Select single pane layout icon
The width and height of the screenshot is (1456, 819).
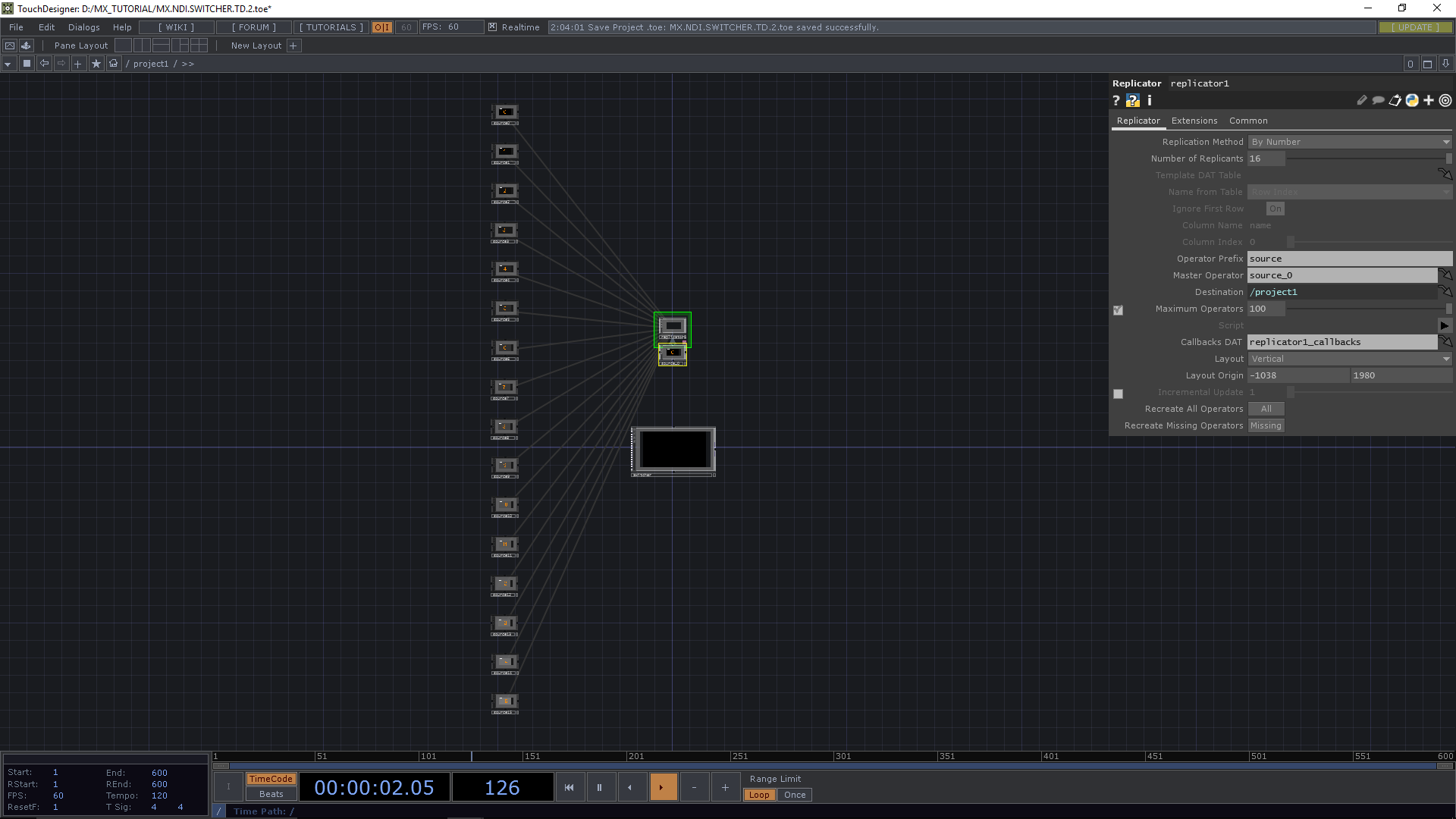pos(123,45)
